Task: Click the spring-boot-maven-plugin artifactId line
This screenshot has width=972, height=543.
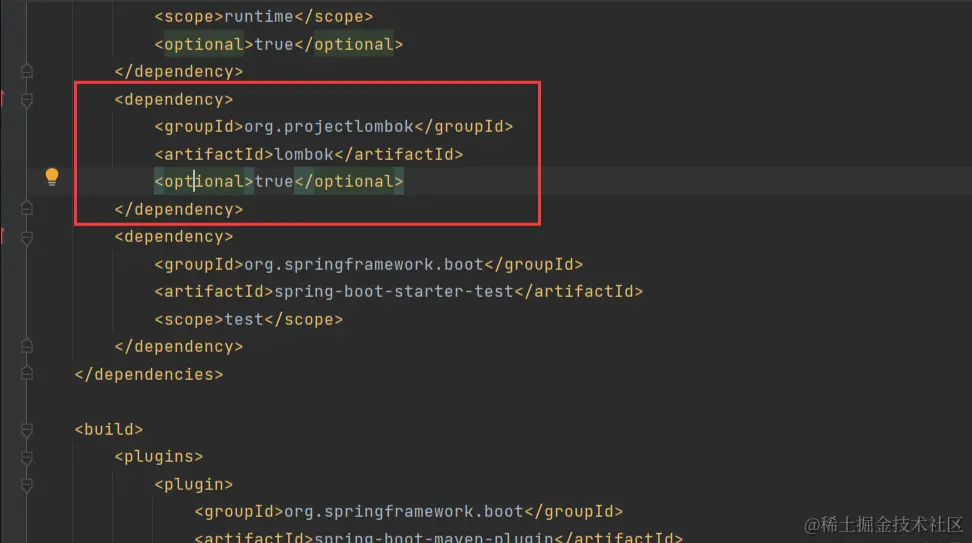Action: point(438,537)
